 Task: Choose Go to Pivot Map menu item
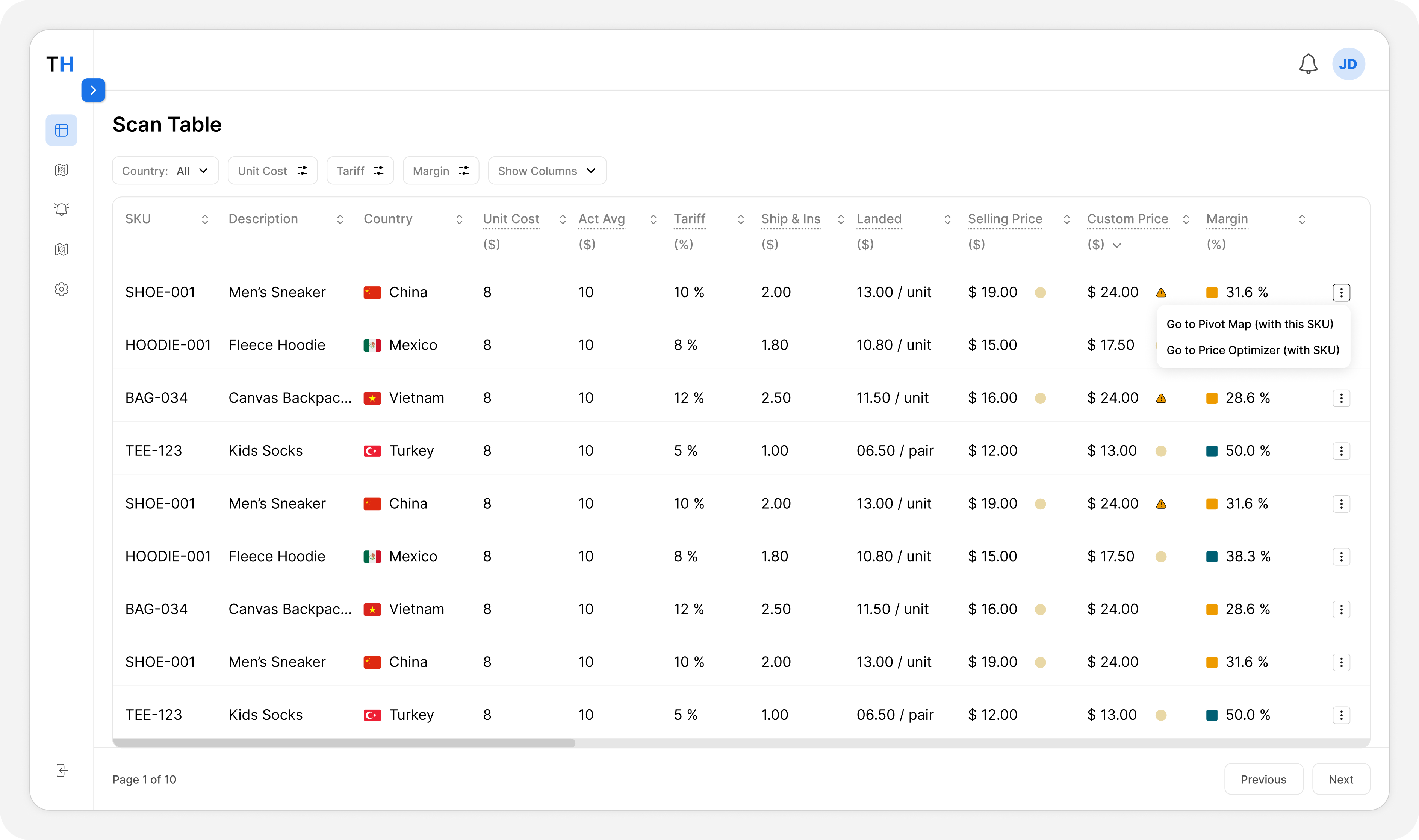1250,324
